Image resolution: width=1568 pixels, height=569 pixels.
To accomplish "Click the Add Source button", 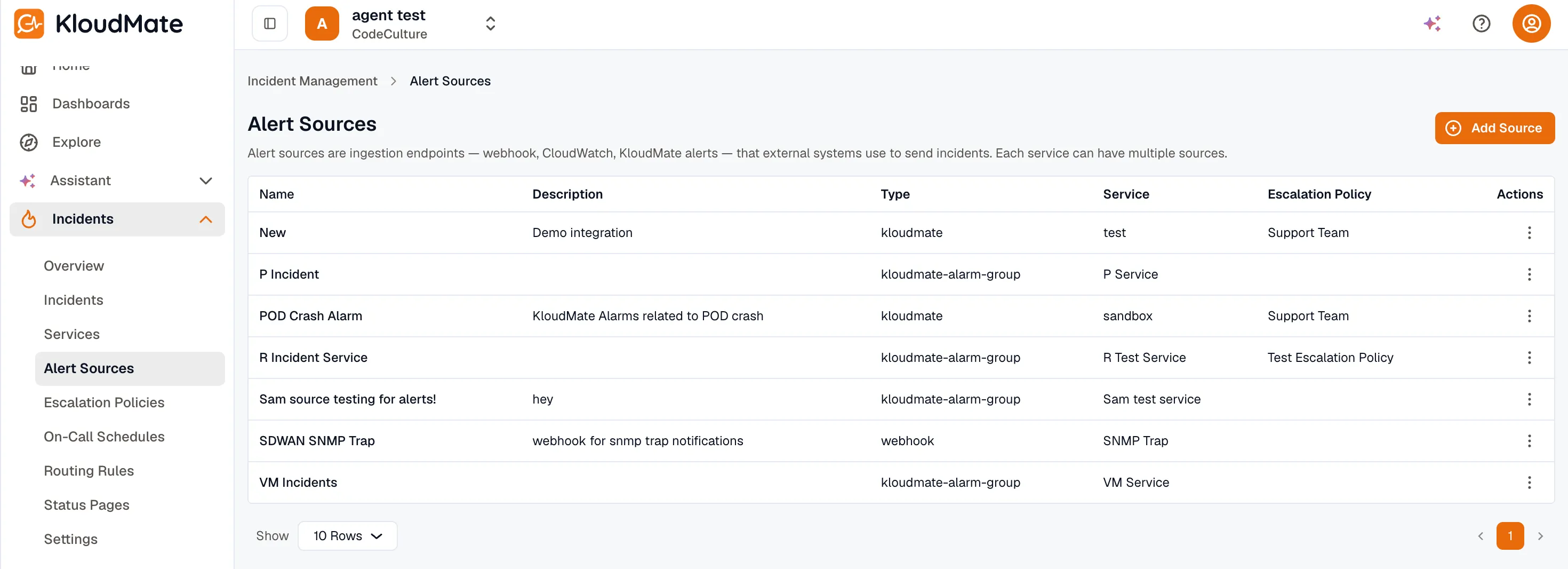I will click(1494, 128).
